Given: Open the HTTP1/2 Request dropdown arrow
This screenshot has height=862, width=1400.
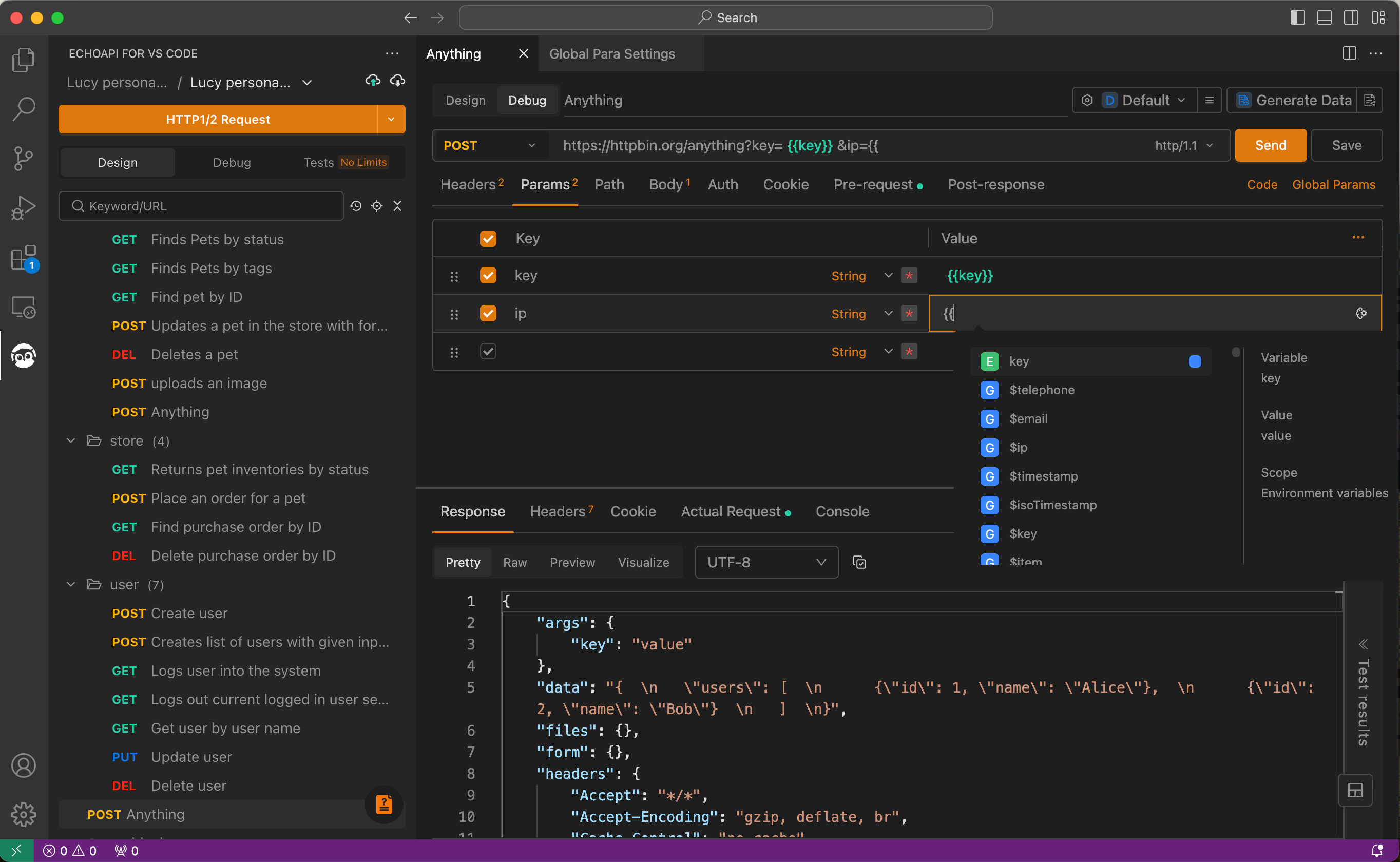Looking at the screenshot, I should pyautogui.click(x=391, y=119).
